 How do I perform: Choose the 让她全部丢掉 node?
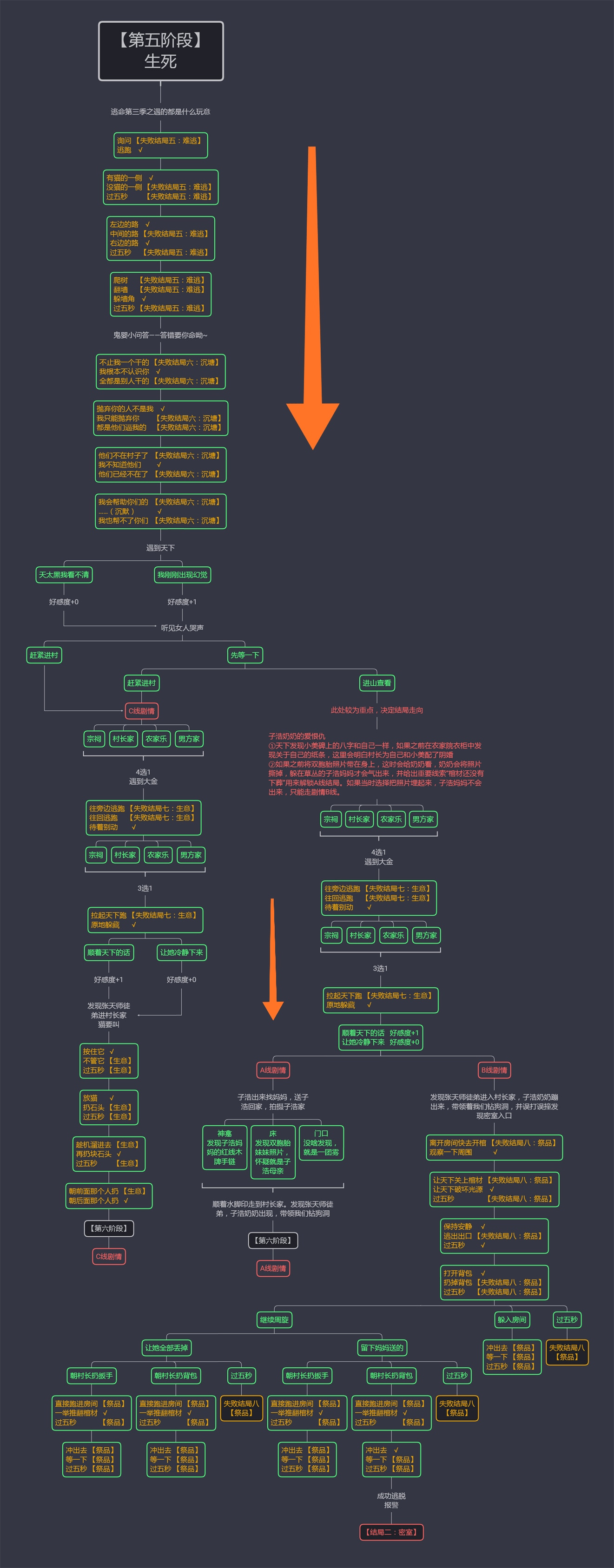166,1348
